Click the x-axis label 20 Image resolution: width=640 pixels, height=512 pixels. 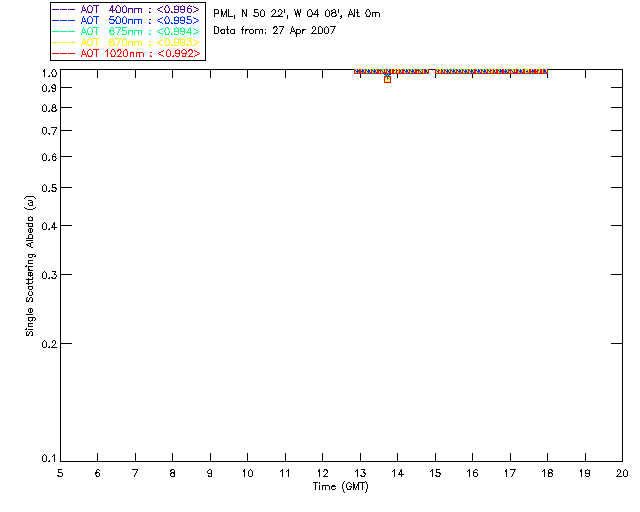point(622,473)
